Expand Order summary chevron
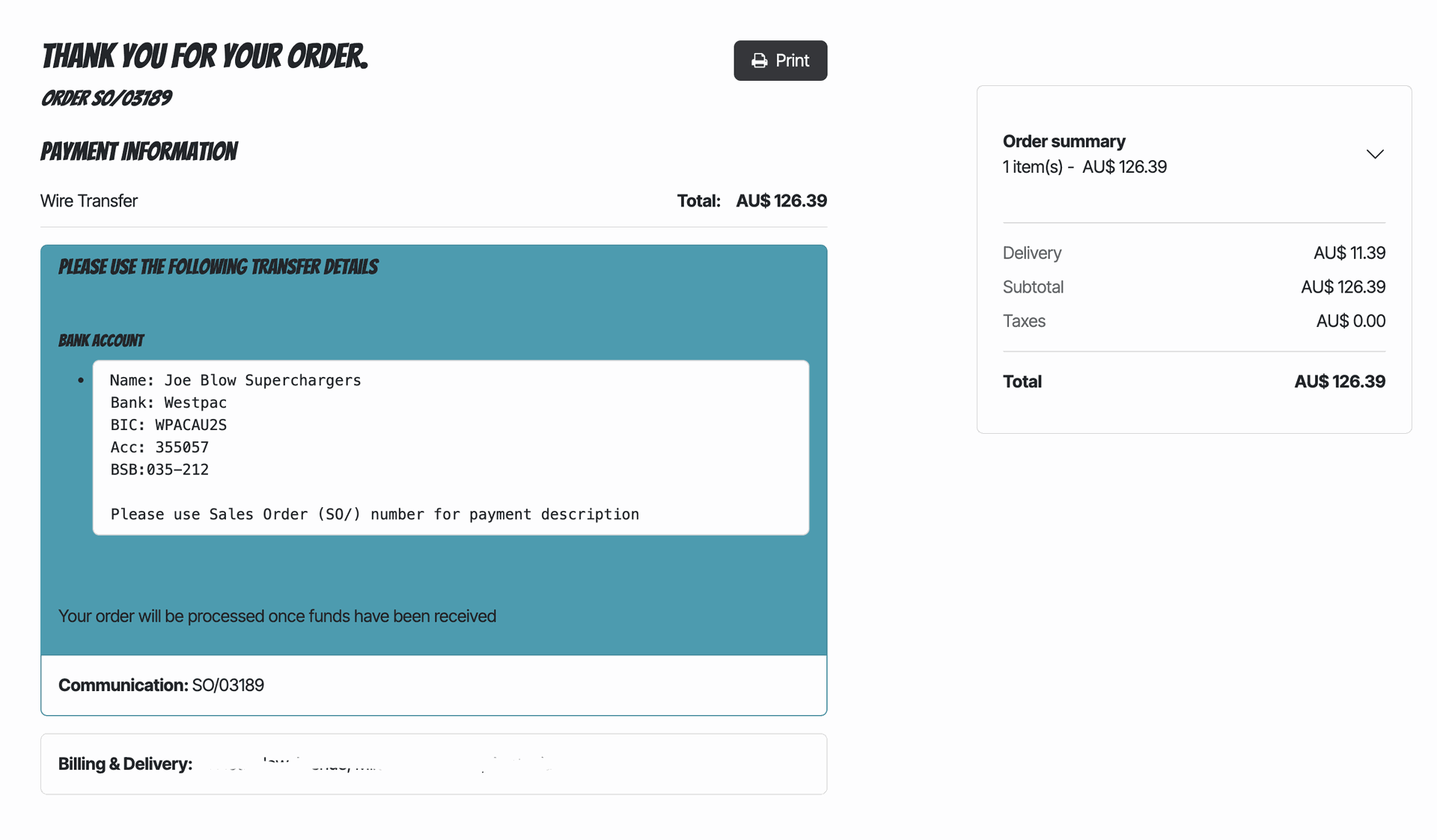1437x840 pixels. click(x=1374, y=154)
